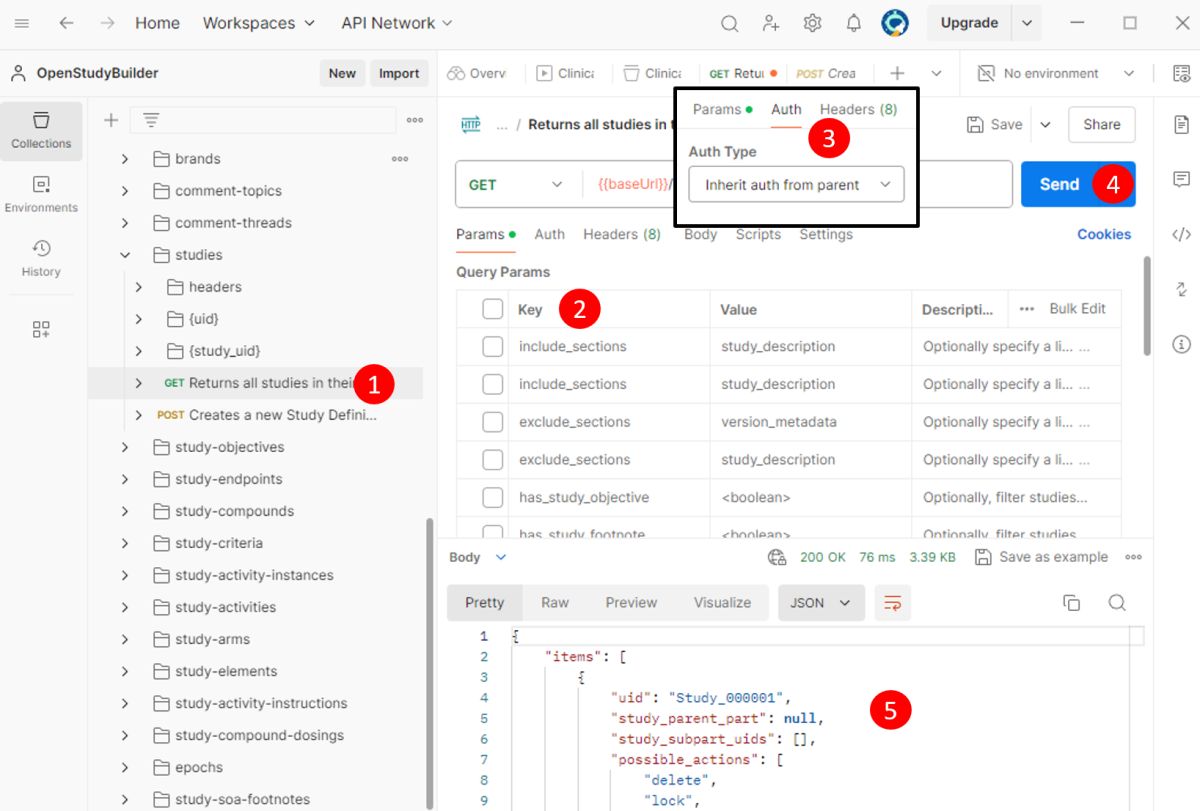
Task: Toggle the wrap lines button in response
Action: 893,602
